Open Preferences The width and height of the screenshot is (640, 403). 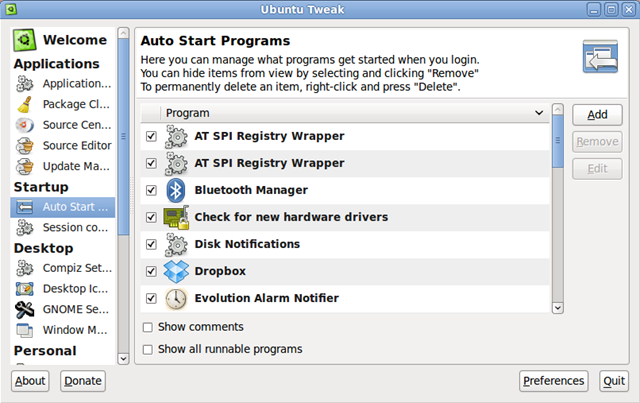[x=553, y=381]
